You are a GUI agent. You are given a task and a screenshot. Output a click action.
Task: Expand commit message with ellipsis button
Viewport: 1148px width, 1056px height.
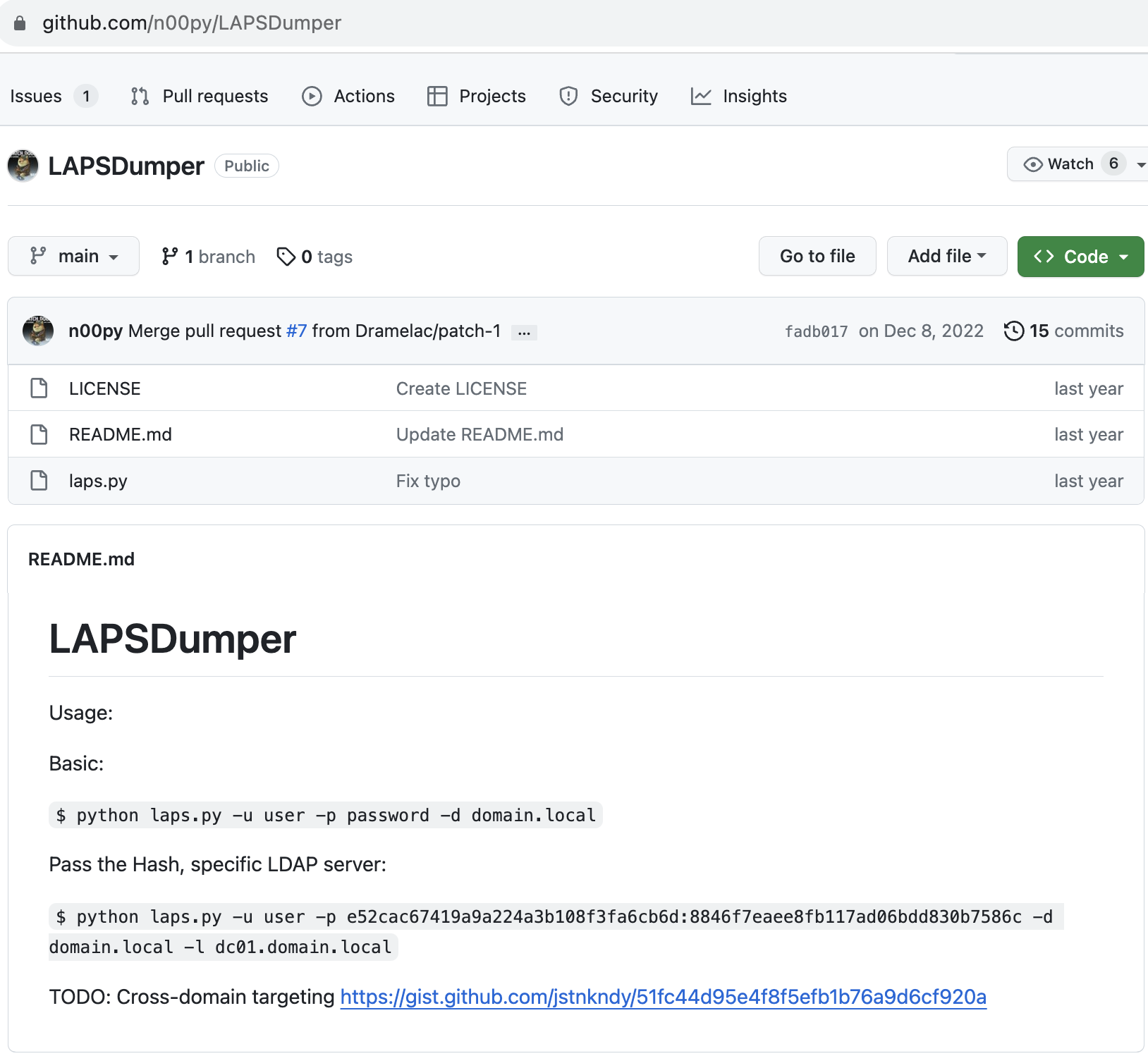(x=524, y=332)
